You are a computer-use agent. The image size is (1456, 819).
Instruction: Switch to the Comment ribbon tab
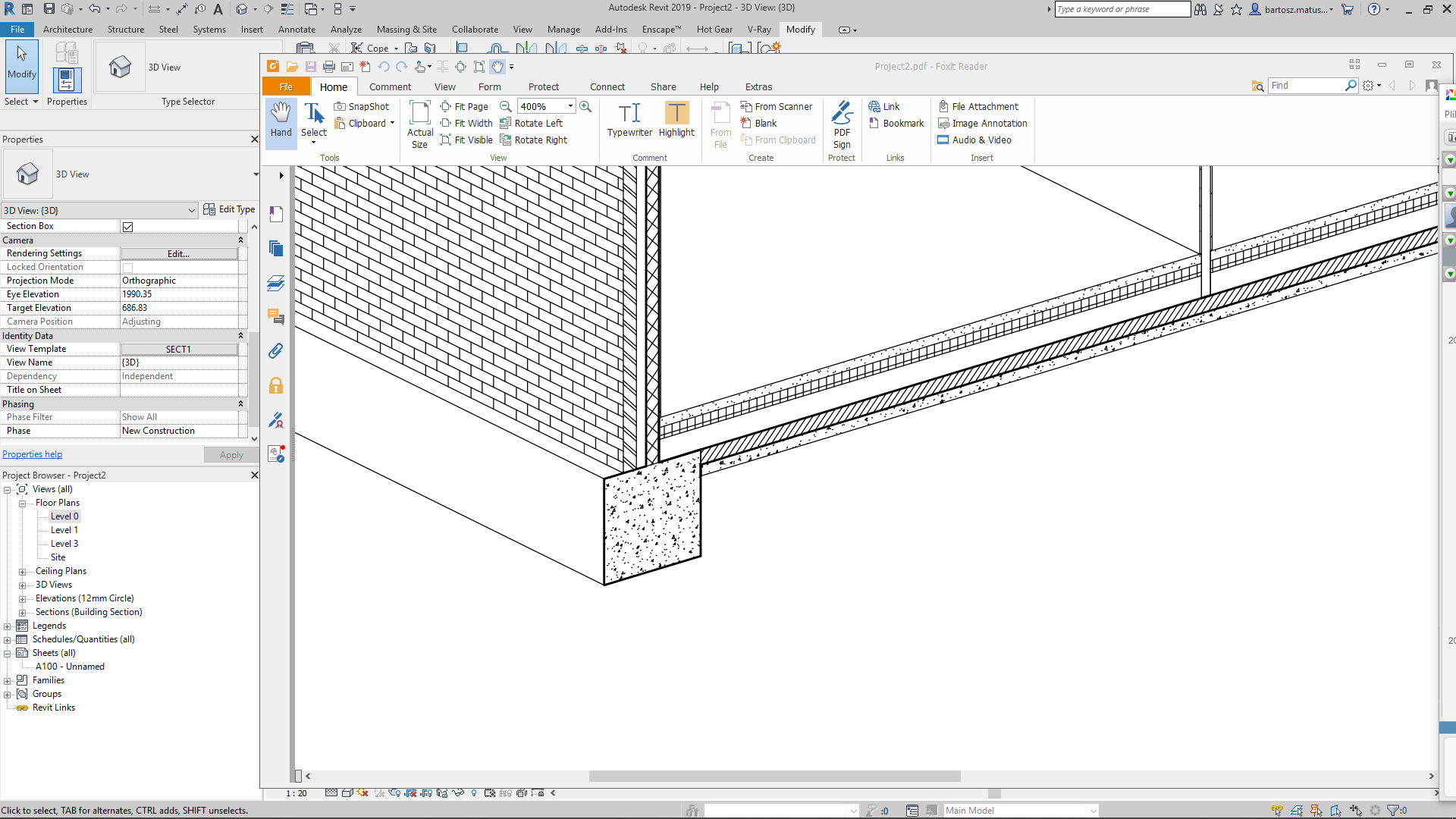click(x=390, y=87)
